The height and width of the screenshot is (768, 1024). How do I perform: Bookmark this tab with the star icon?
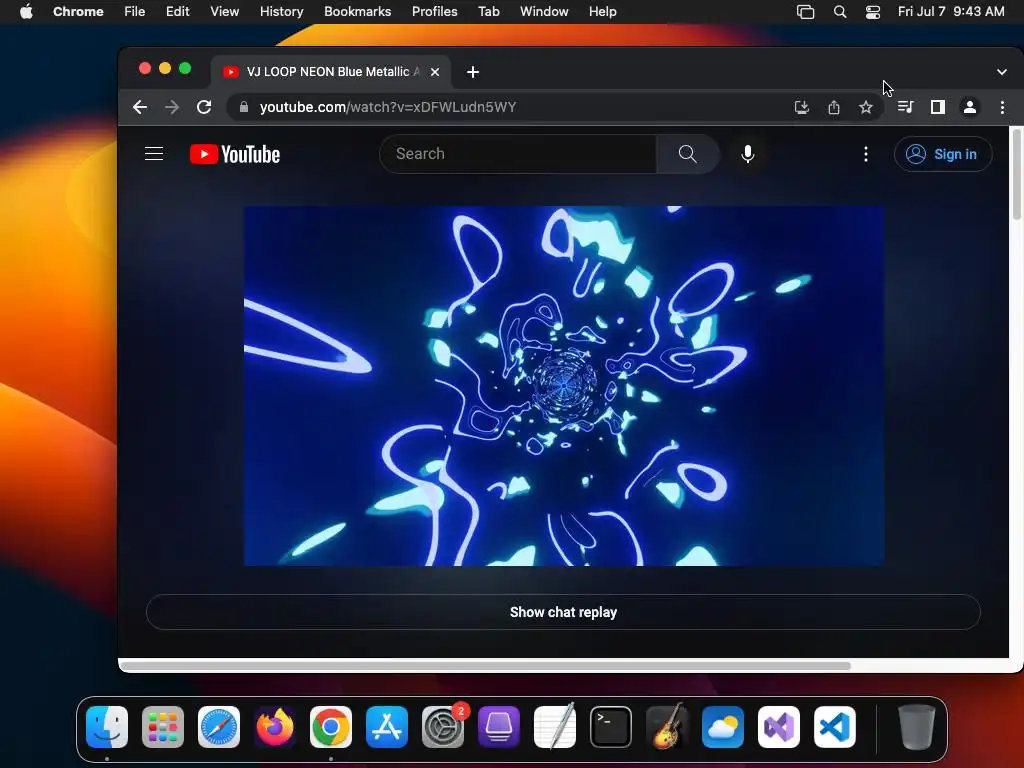pyautogui.click(x=866, y=107)
